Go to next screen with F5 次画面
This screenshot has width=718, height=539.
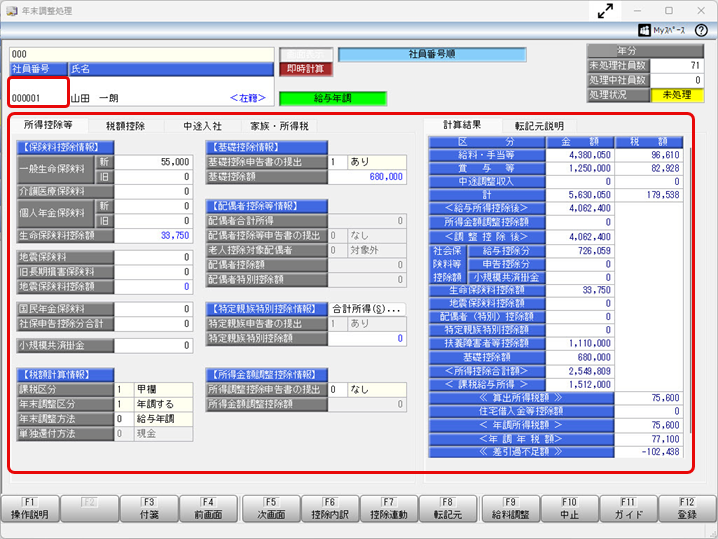271,509
